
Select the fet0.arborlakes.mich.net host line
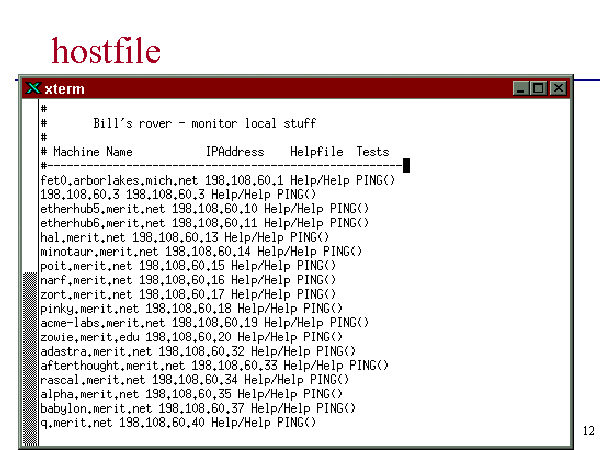(217, 180)
